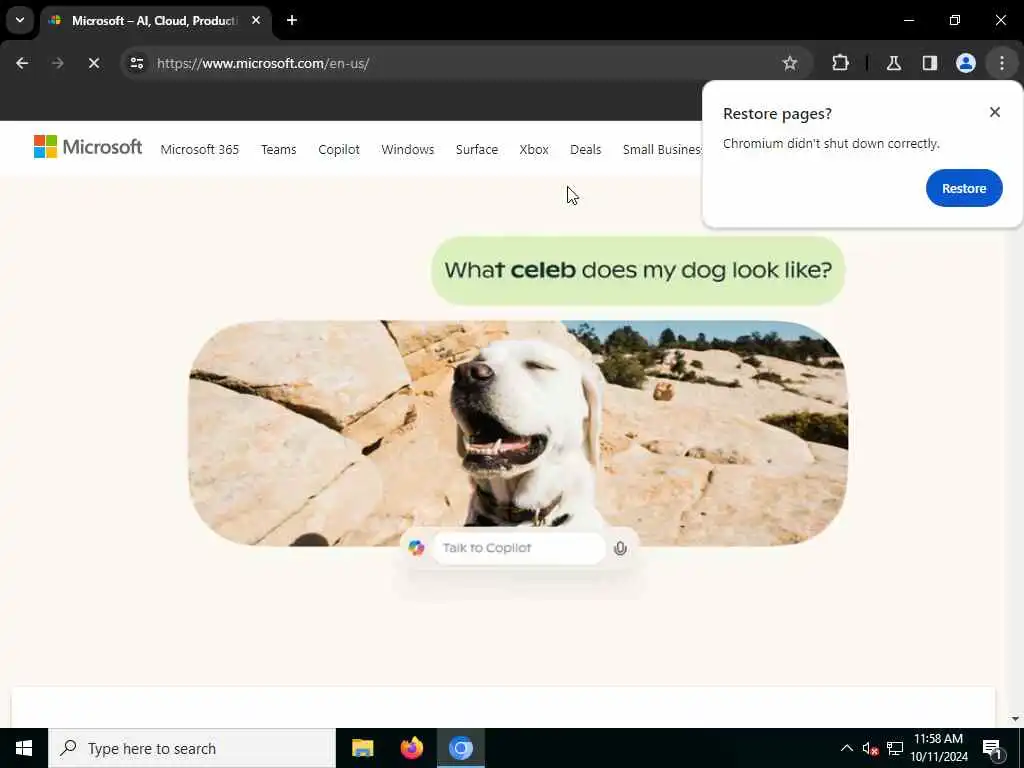Click the muted volume tray icon

870,748
